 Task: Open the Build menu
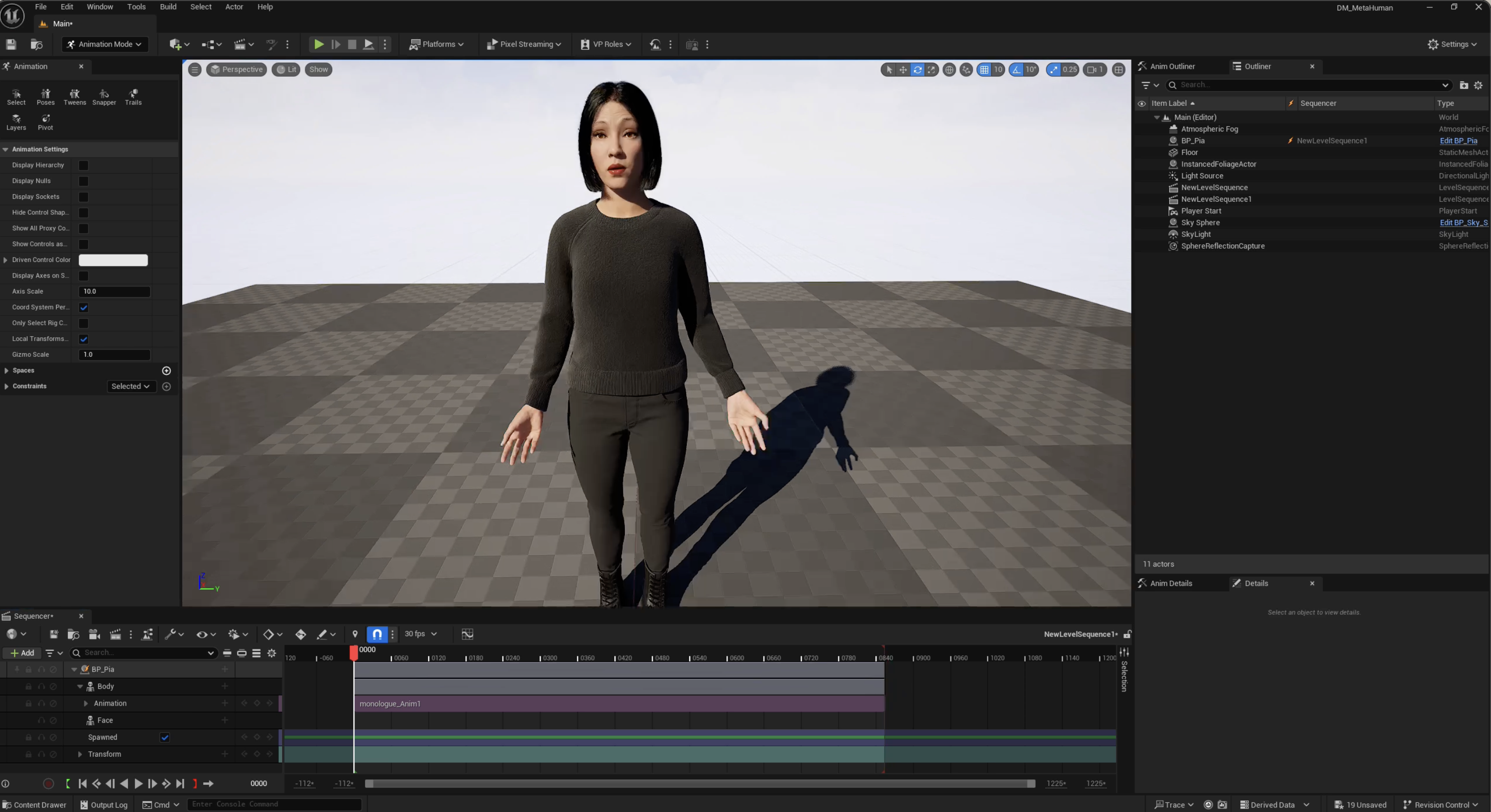[168, 7]
